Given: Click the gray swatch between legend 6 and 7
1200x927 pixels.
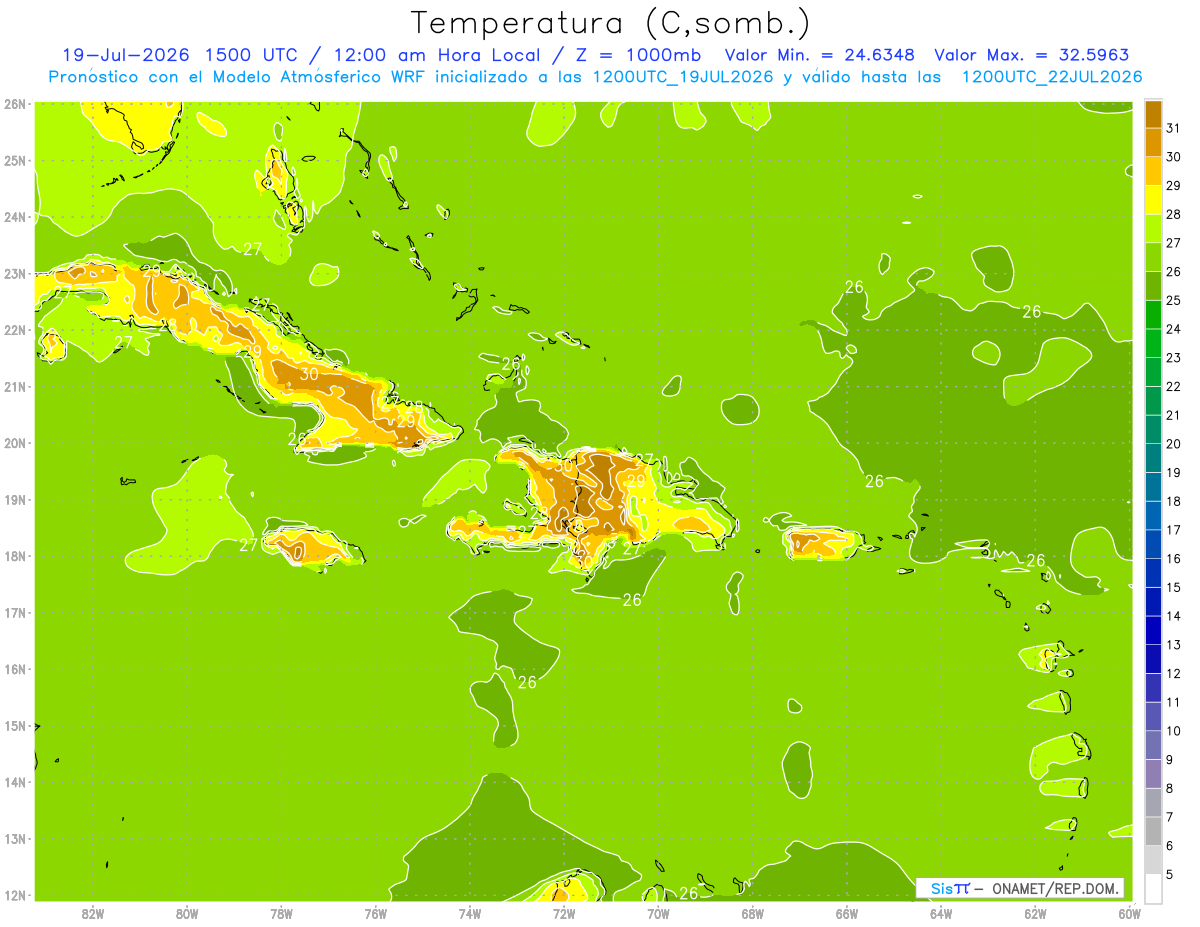Looking at the screenshot, I should pos(1153,831).
